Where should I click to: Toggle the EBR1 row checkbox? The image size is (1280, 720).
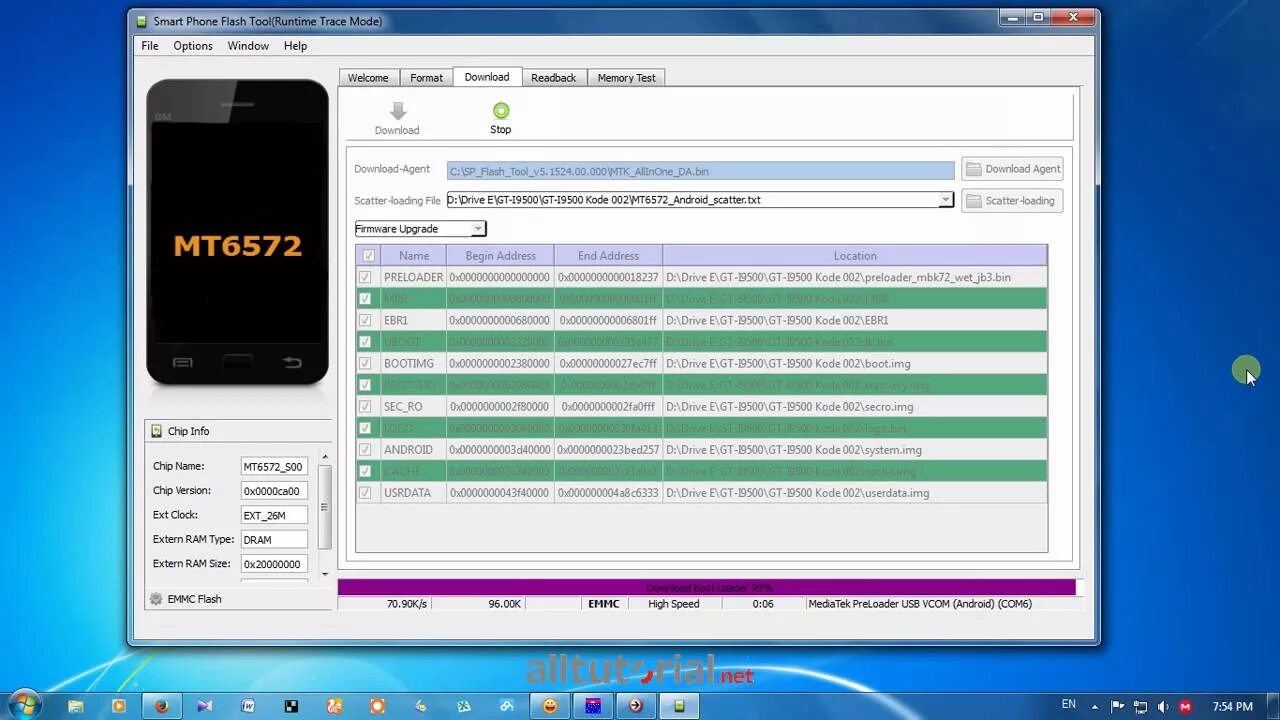click(x=365, y=320)
